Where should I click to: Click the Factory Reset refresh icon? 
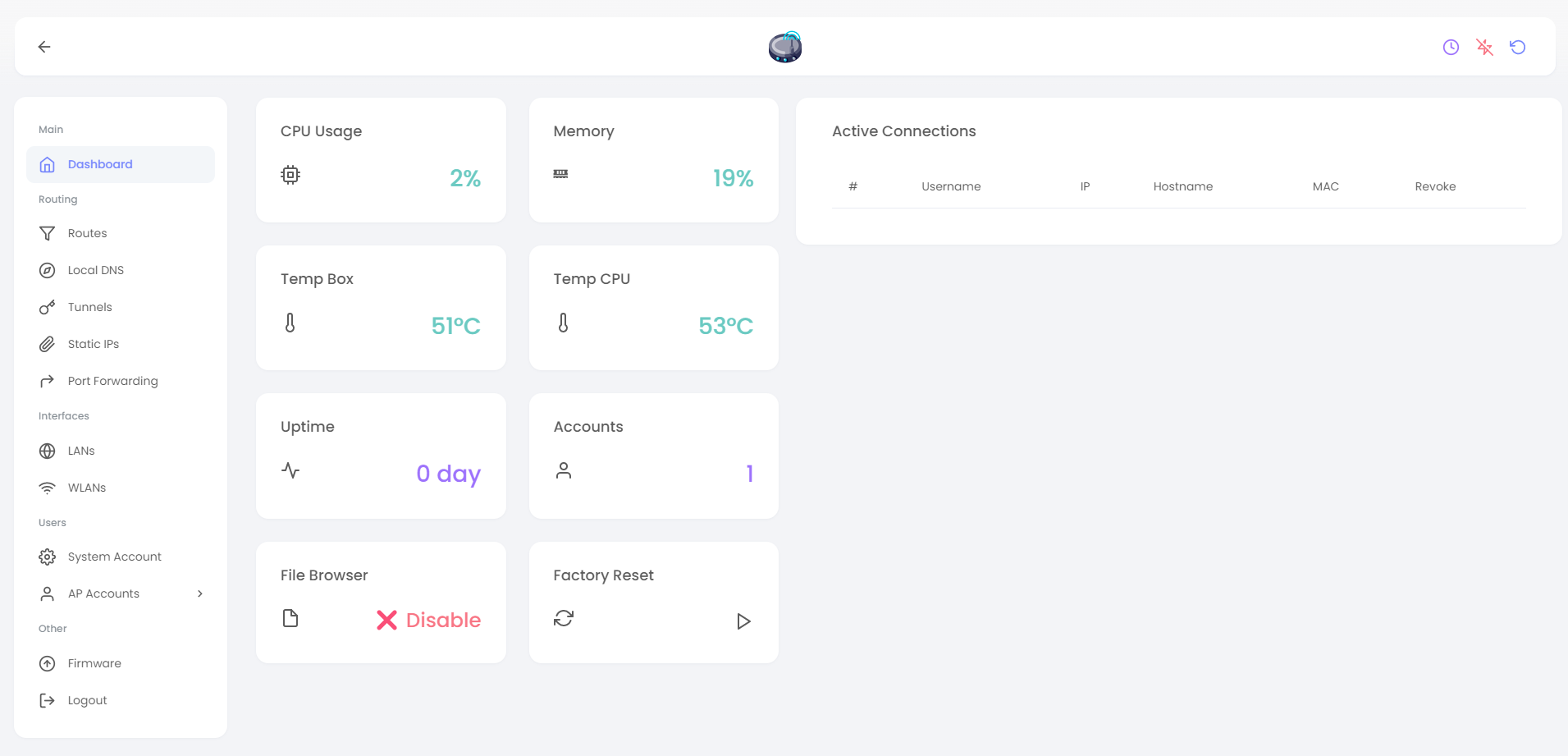pyautogui.click(x=564, y=618)
